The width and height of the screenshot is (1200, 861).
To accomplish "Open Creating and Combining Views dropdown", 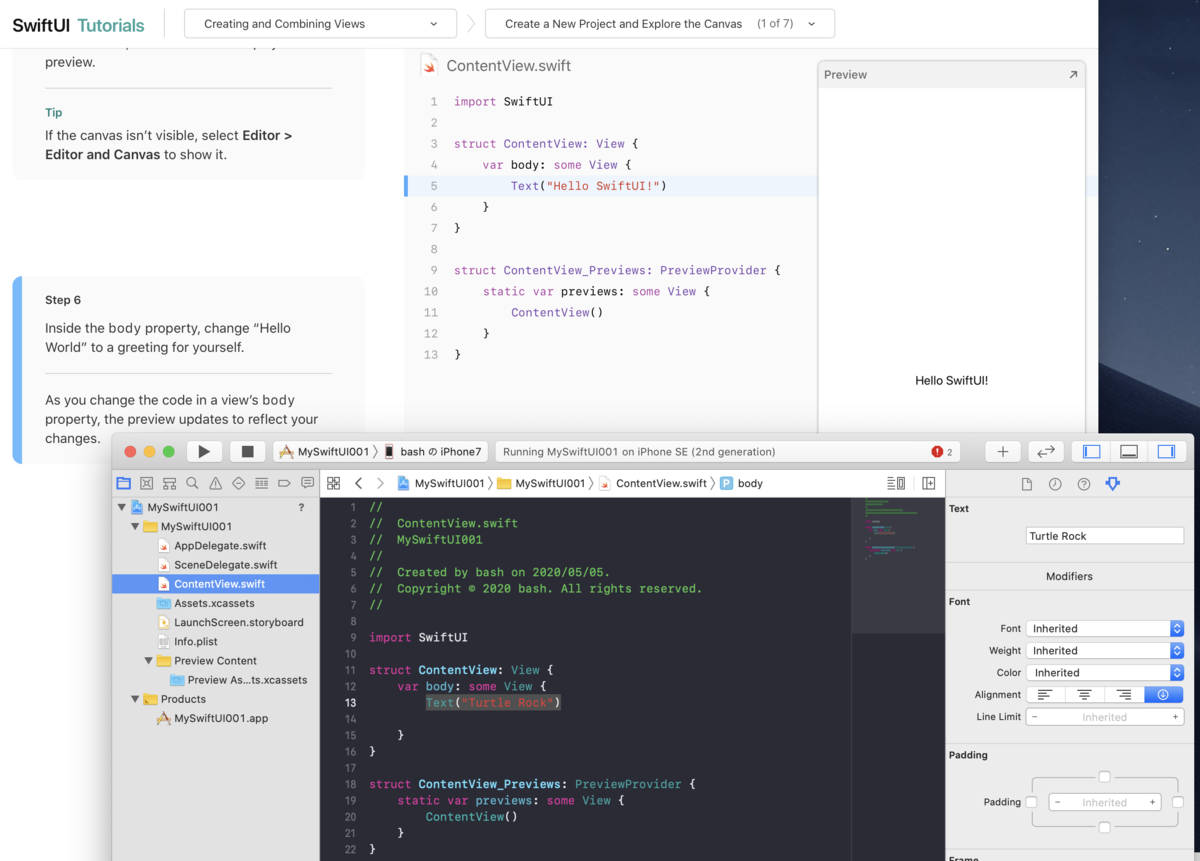I will tap(320, 24).
